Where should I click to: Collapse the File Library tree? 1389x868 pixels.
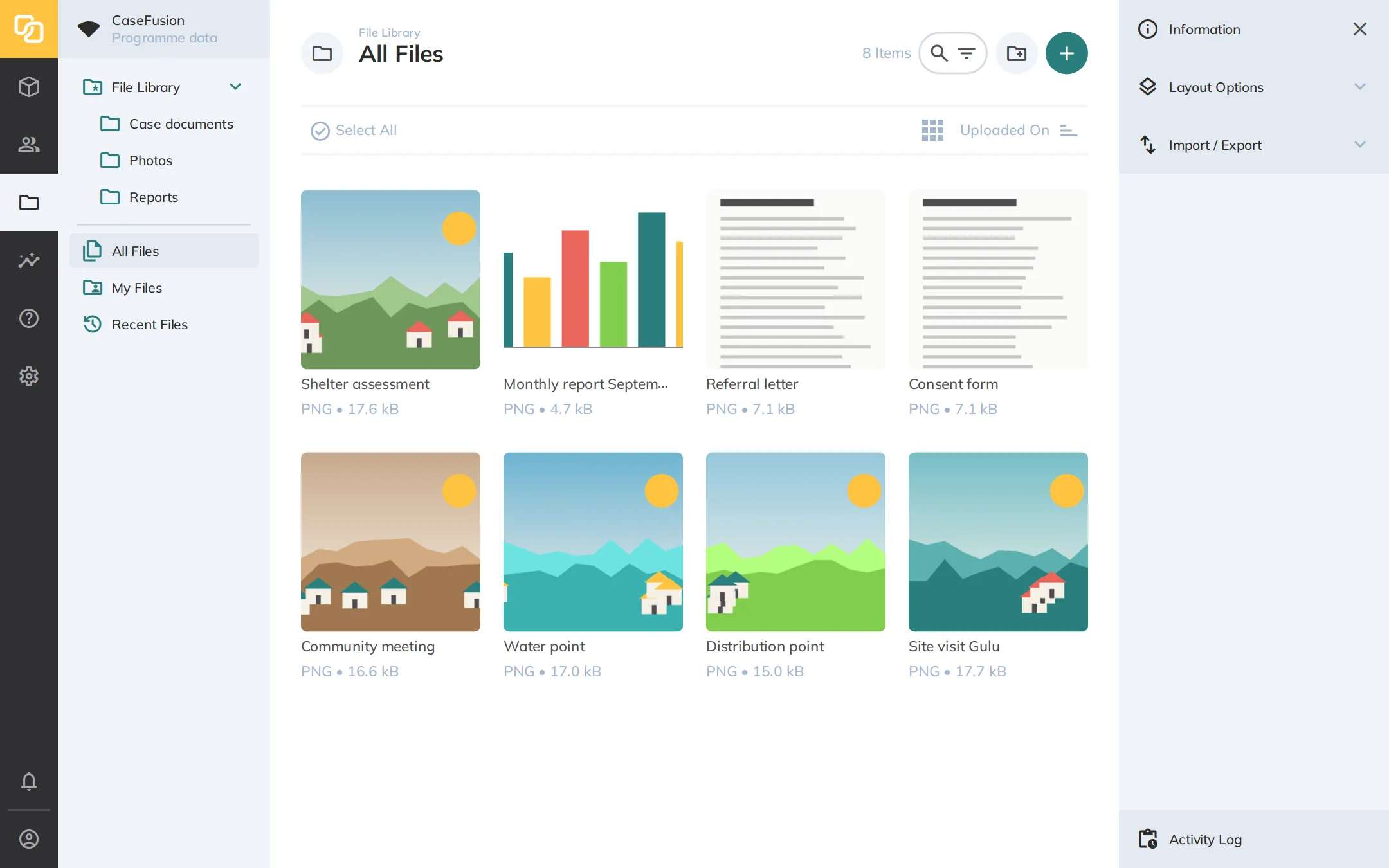(x=235, y=87)
